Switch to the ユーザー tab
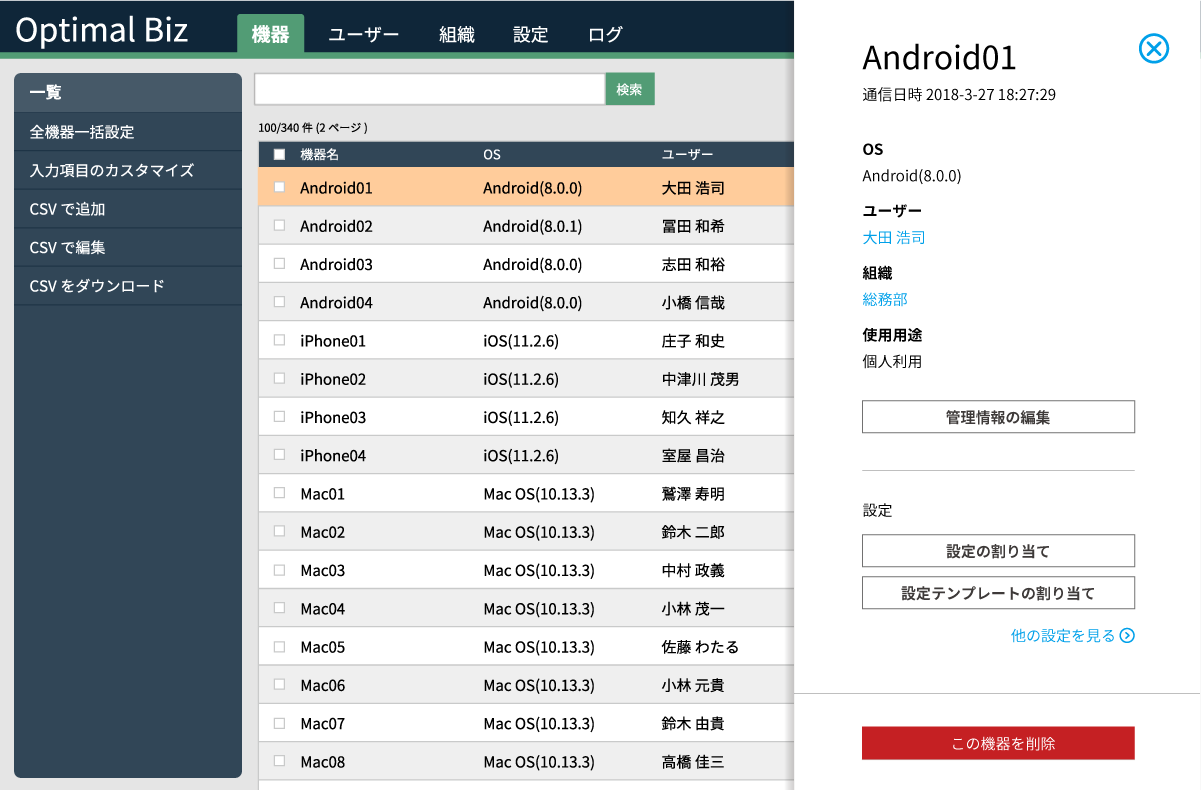Viewport: 1203px width, 793px height. [x=364, y=35]
